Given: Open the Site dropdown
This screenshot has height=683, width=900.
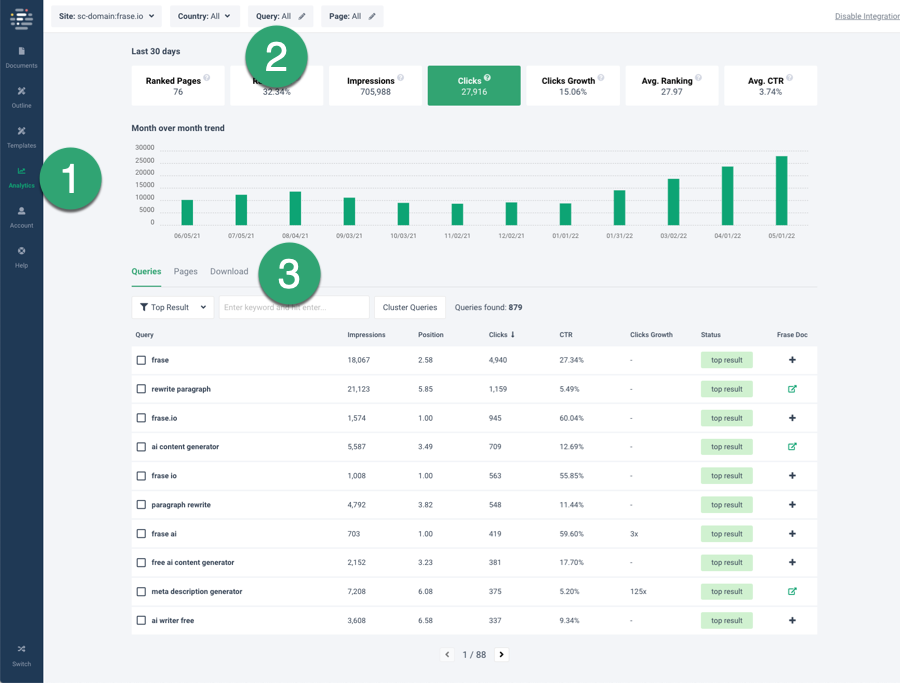Looking at the screenshot, I should 106,16.
